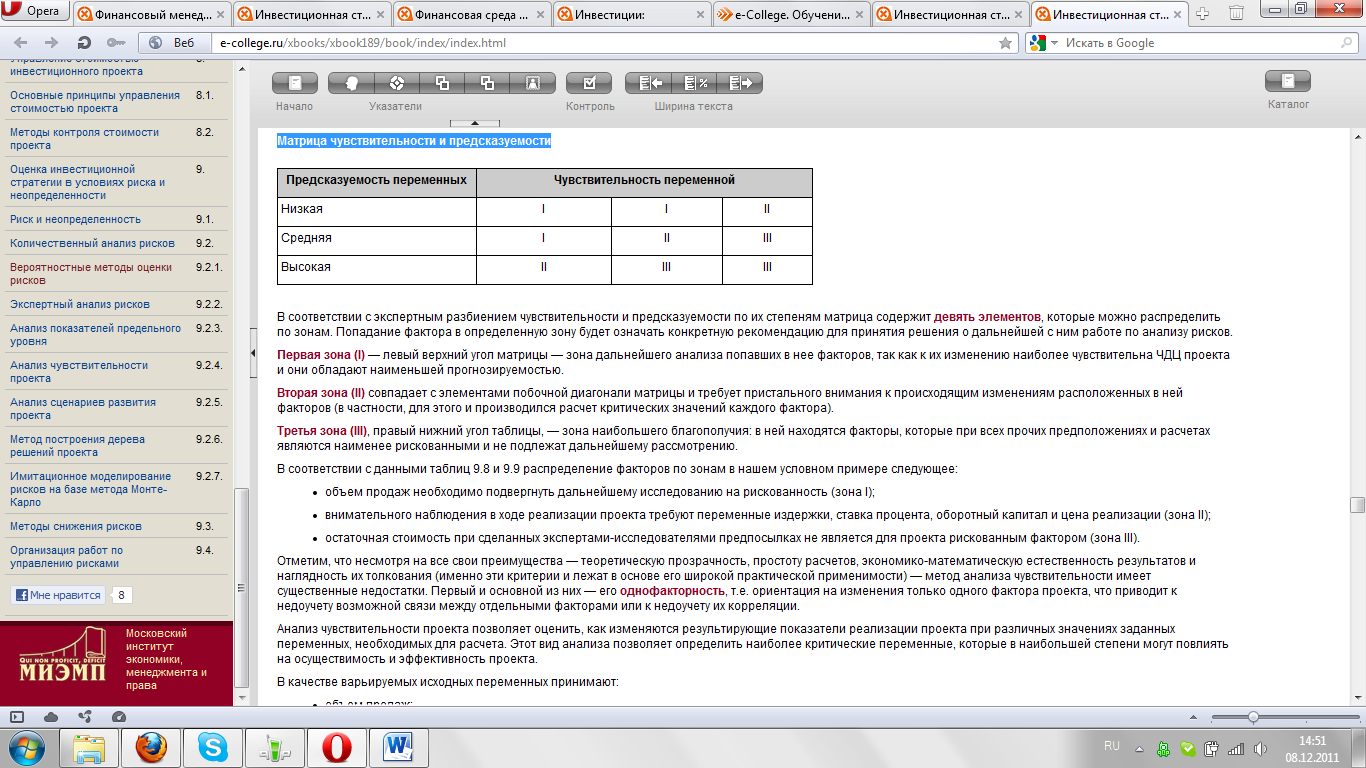Switch to the Финансовый менед... tab
The width and height of the screenshot is (1366, 768).
[x=151, y=14]
